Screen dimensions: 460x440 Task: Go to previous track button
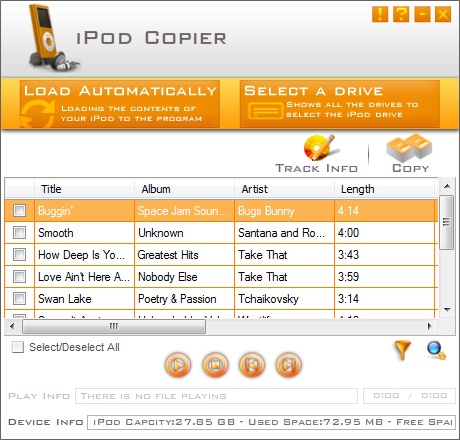coord(252,365)
